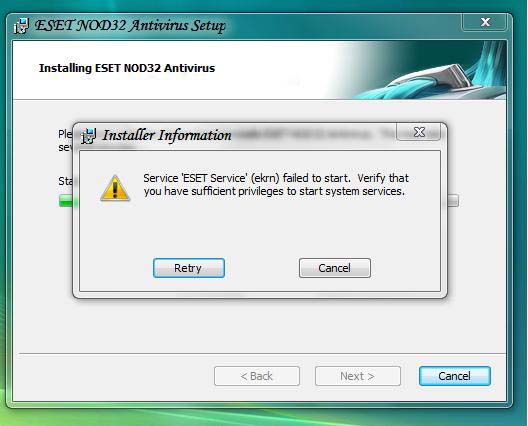Image resolution: width=528 pixels, height=426 pixels.
Task: Click the disabled Back button
Action: point(257,376)
